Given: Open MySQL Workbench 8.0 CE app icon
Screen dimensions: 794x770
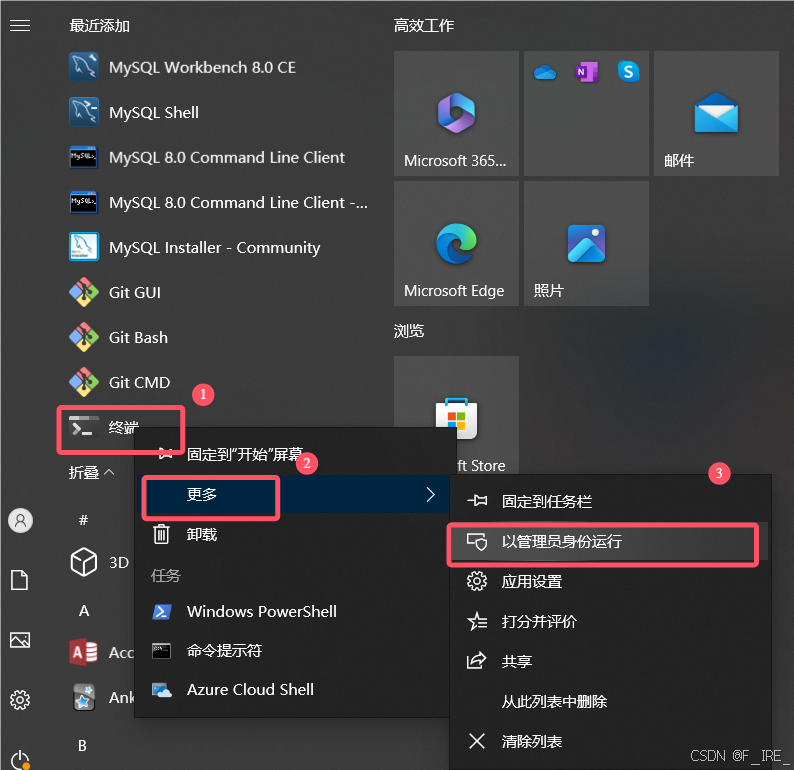Looking at the screenshot, I should click(84, 67).
